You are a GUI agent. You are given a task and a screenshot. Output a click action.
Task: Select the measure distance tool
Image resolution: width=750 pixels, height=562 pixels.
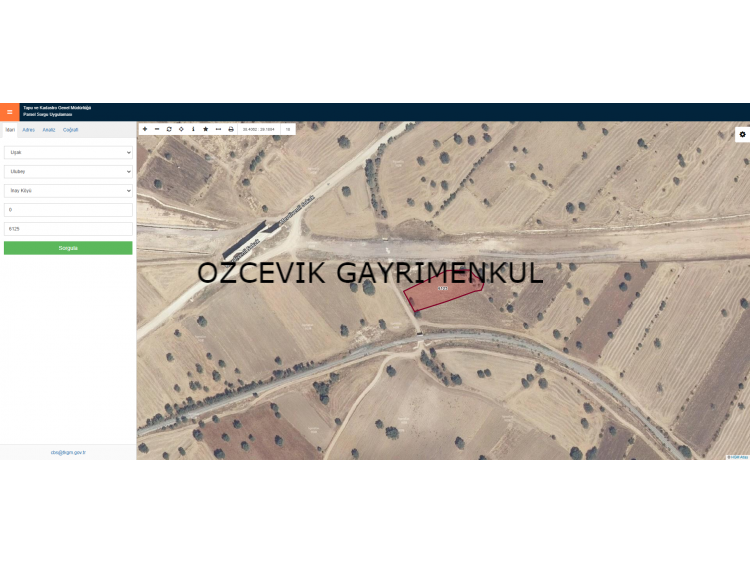(218, 129)
